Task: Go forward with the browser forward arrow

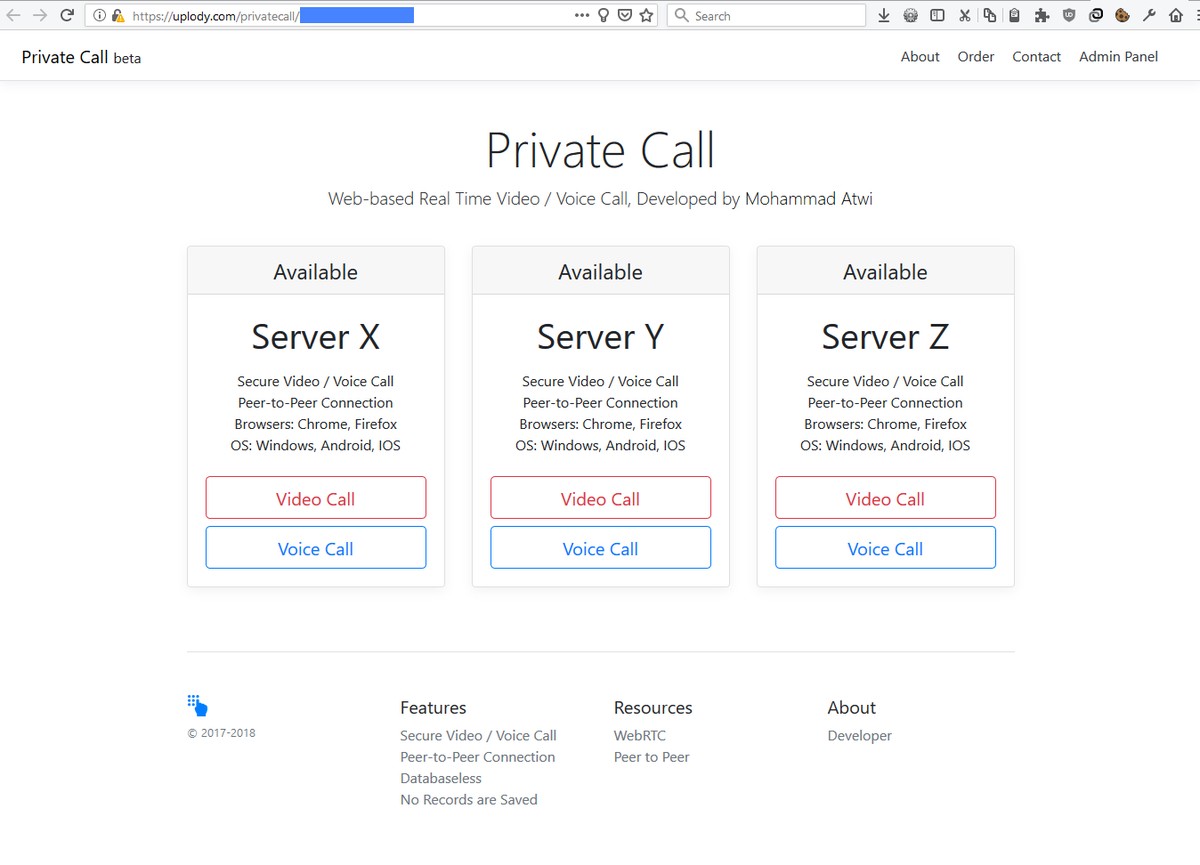Action: tap(40, 15)
